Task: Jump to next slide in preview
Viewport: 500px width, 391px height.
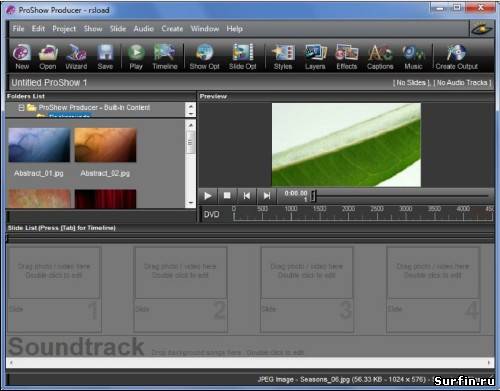Action: [267, 196]
